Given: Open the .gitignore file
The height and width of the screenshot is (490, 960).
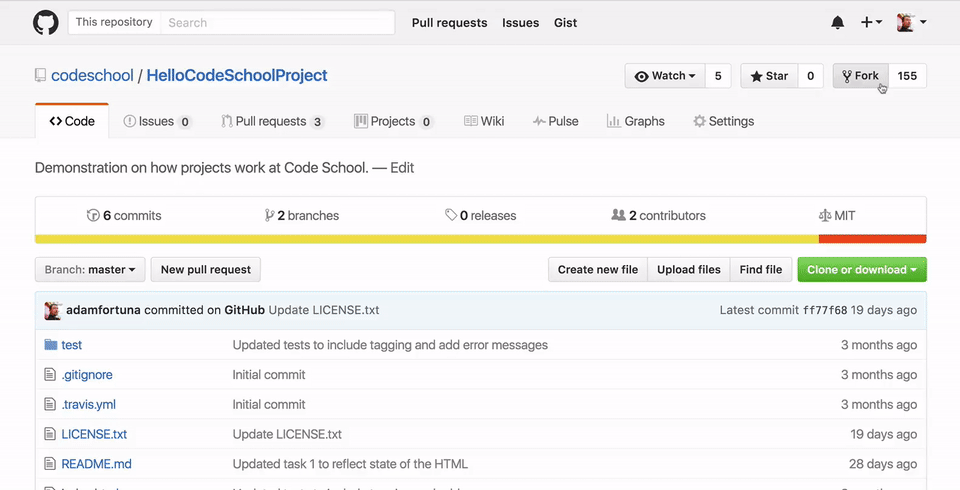Looking at the screenshot, I should (x=87, y=375).
